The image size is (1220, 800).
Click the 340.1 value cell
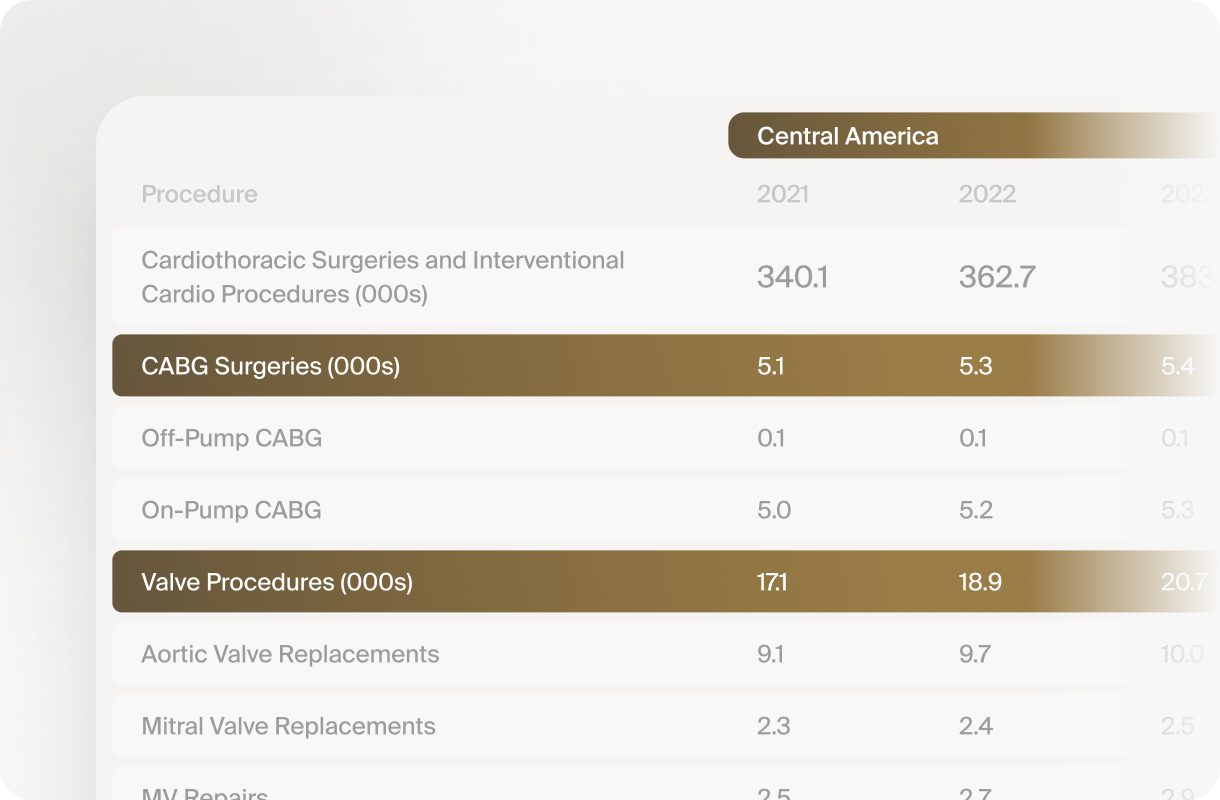coord(792,277)
